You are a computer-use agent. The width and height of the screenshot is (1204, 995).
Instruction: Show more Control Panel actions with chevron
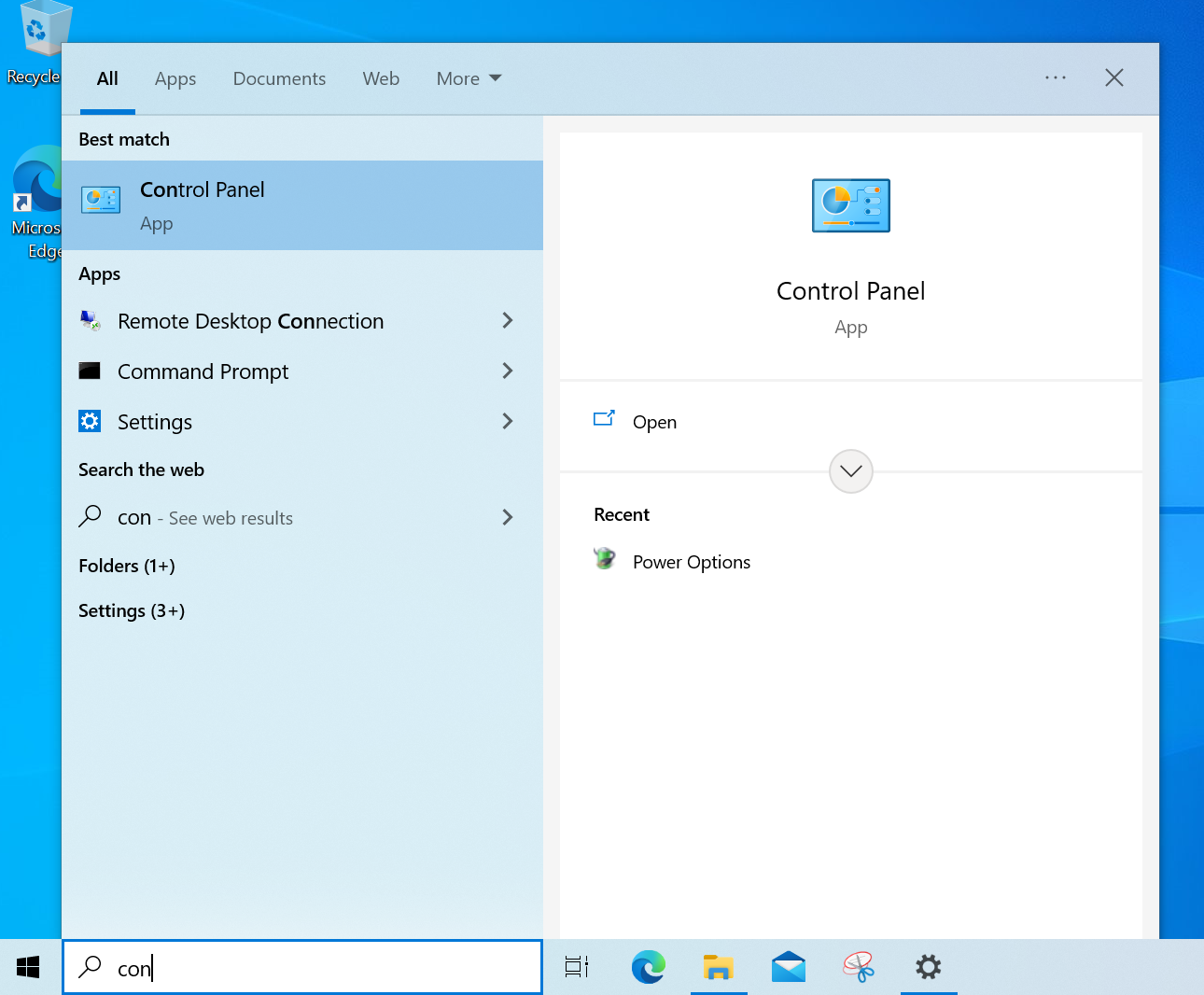coord(850,471)
